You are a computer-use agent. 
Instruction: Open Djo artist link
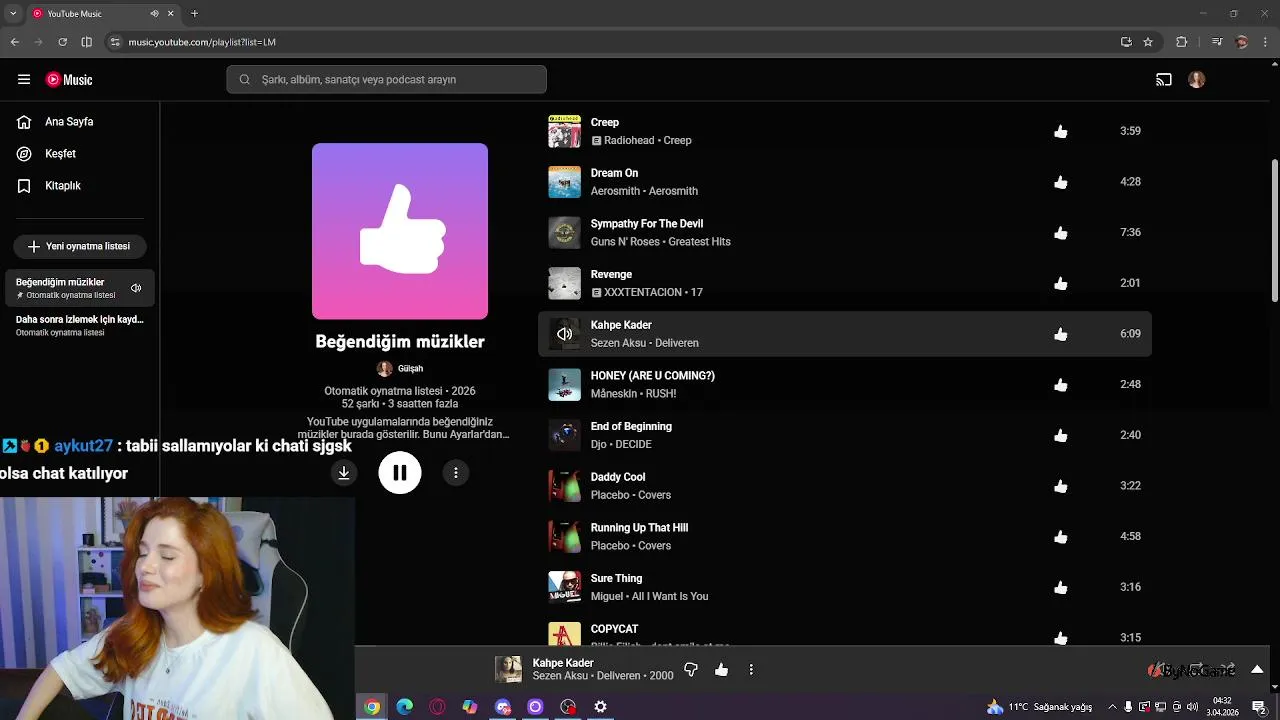[x=599, y=445]
